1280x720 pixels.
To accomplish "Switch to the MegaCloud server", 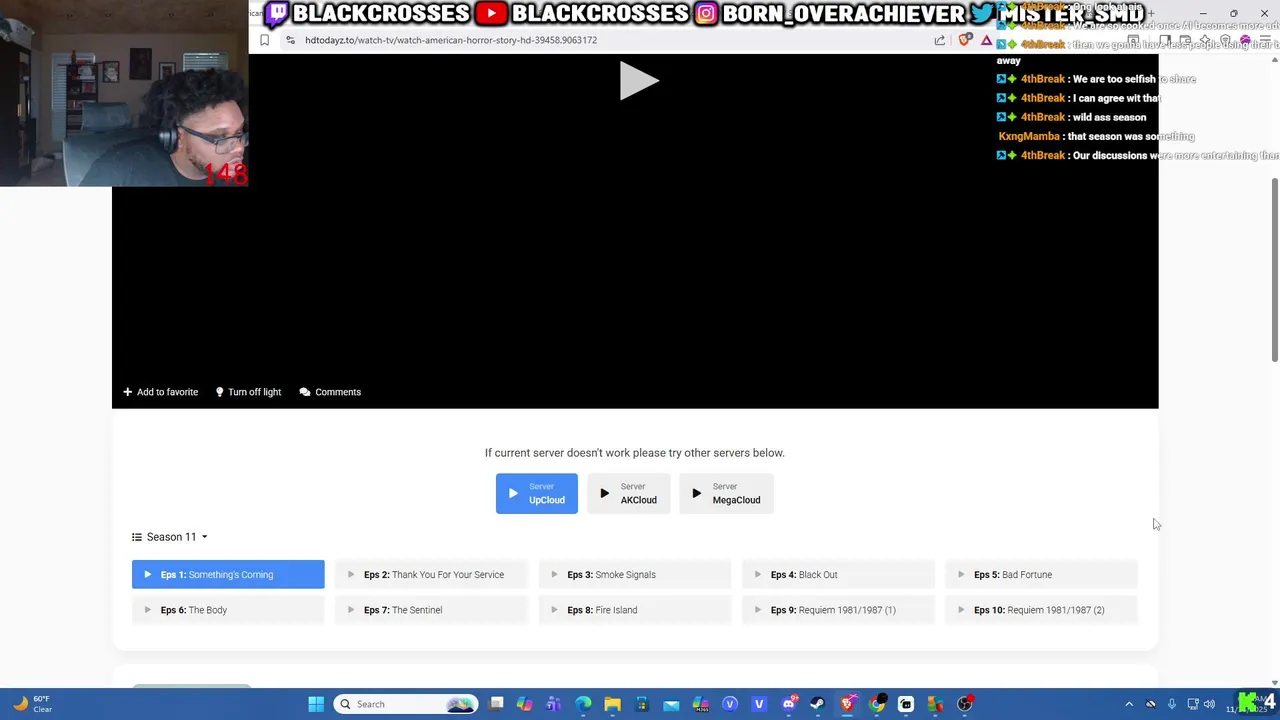I will pos(727,493).
